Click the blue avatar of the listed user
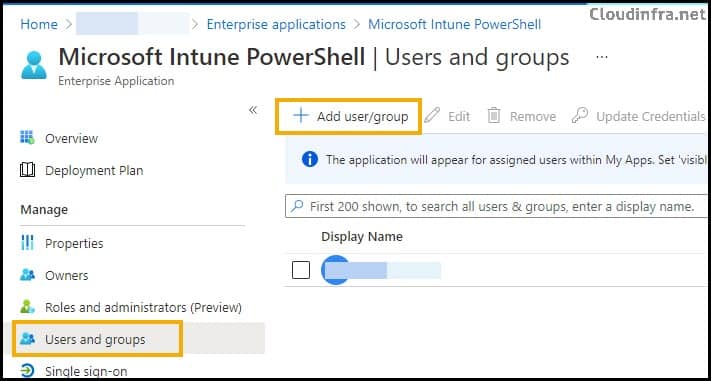711x381 pixels. (335, 270)
